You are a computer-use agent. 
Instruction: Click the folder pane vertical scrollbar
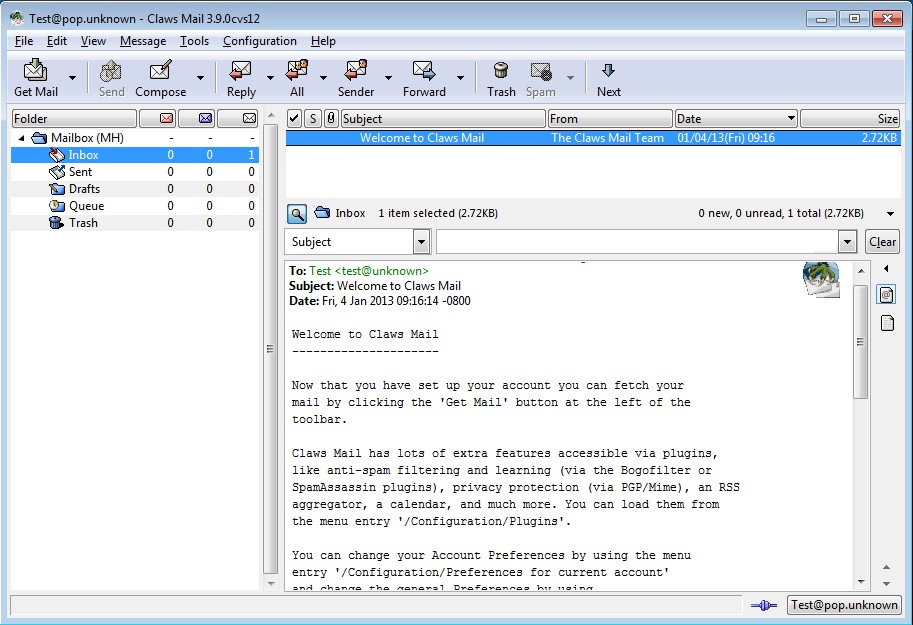[270, 348]
